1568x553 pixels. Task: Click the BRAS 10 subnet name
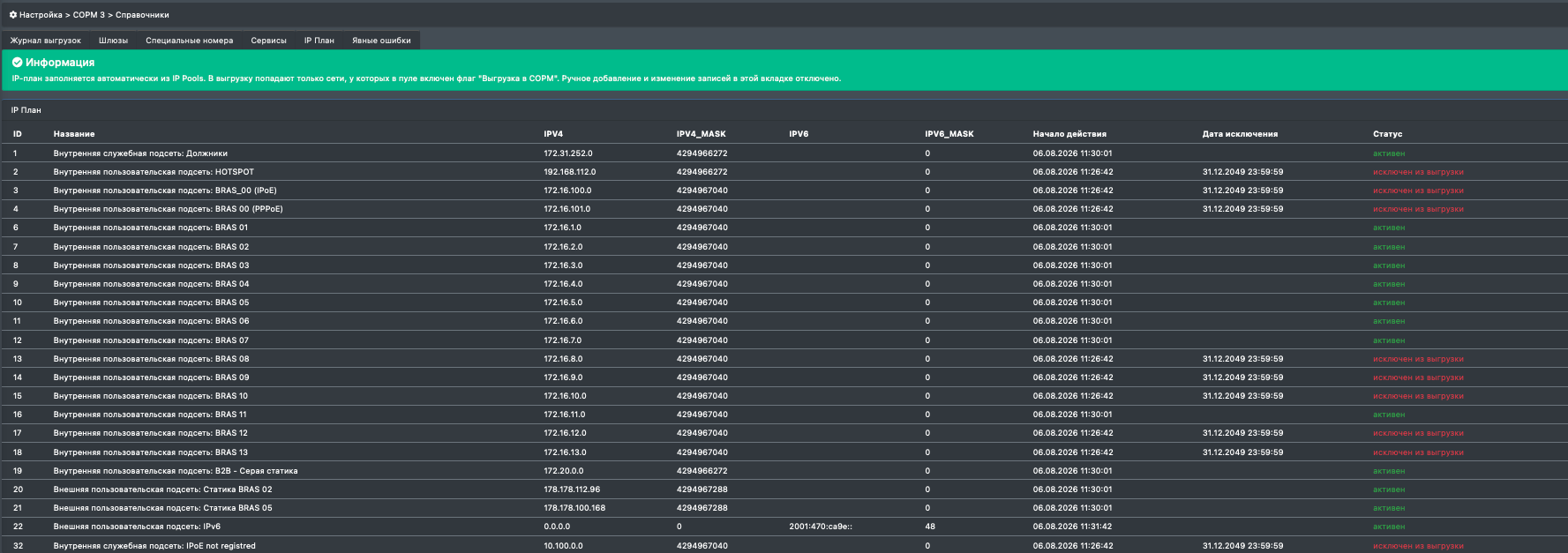[x=151, y=396]
